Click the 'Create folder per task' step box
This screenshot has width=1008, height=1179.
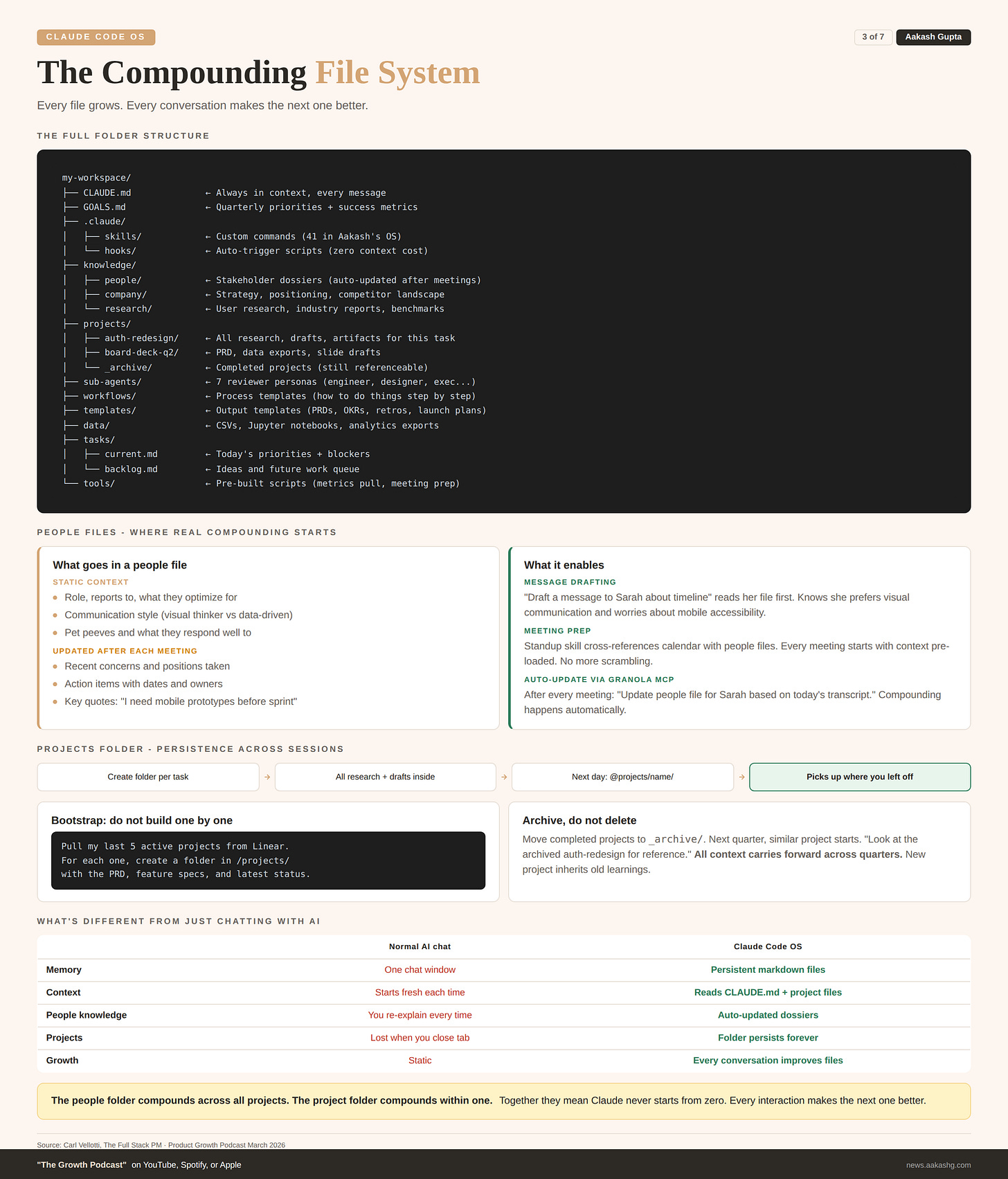coord(148,777)
